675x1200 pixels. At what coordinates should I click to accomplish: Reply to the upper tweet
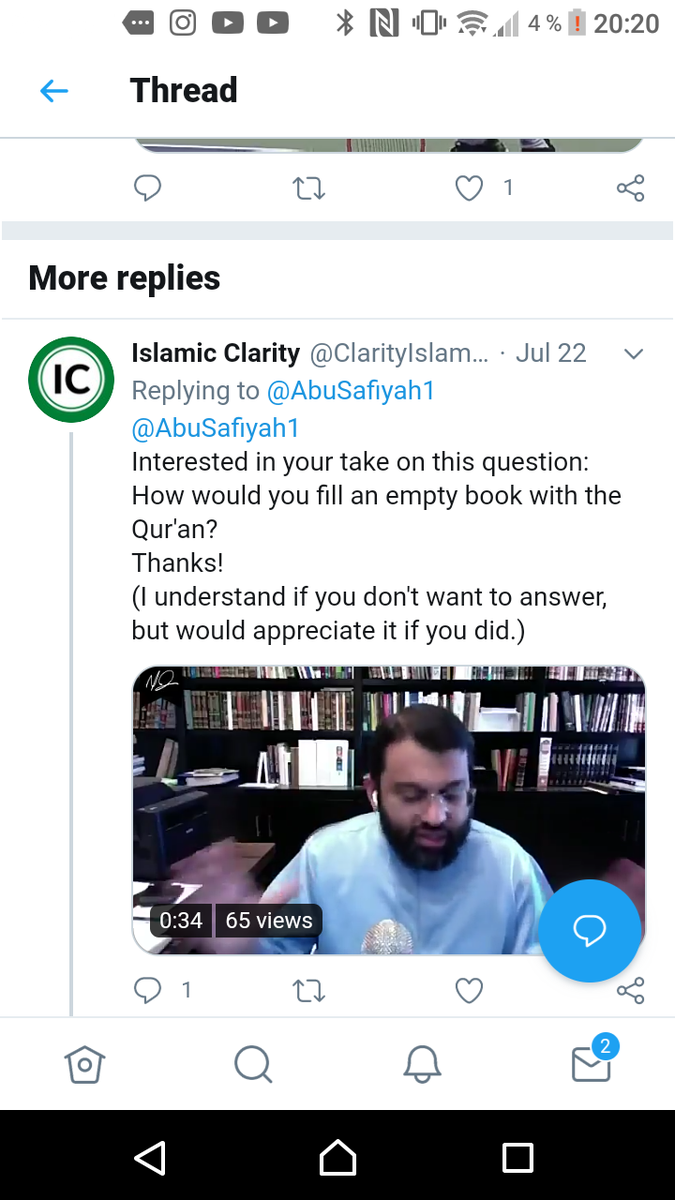point(148,187)
